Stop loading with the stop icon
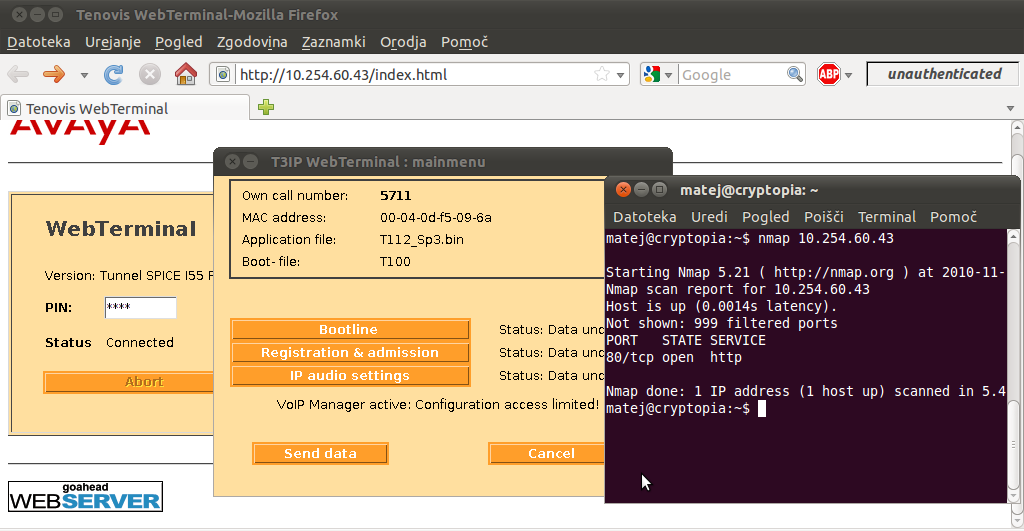The width and height of the screenshot is (1024, 531). (x=150, y=74)
